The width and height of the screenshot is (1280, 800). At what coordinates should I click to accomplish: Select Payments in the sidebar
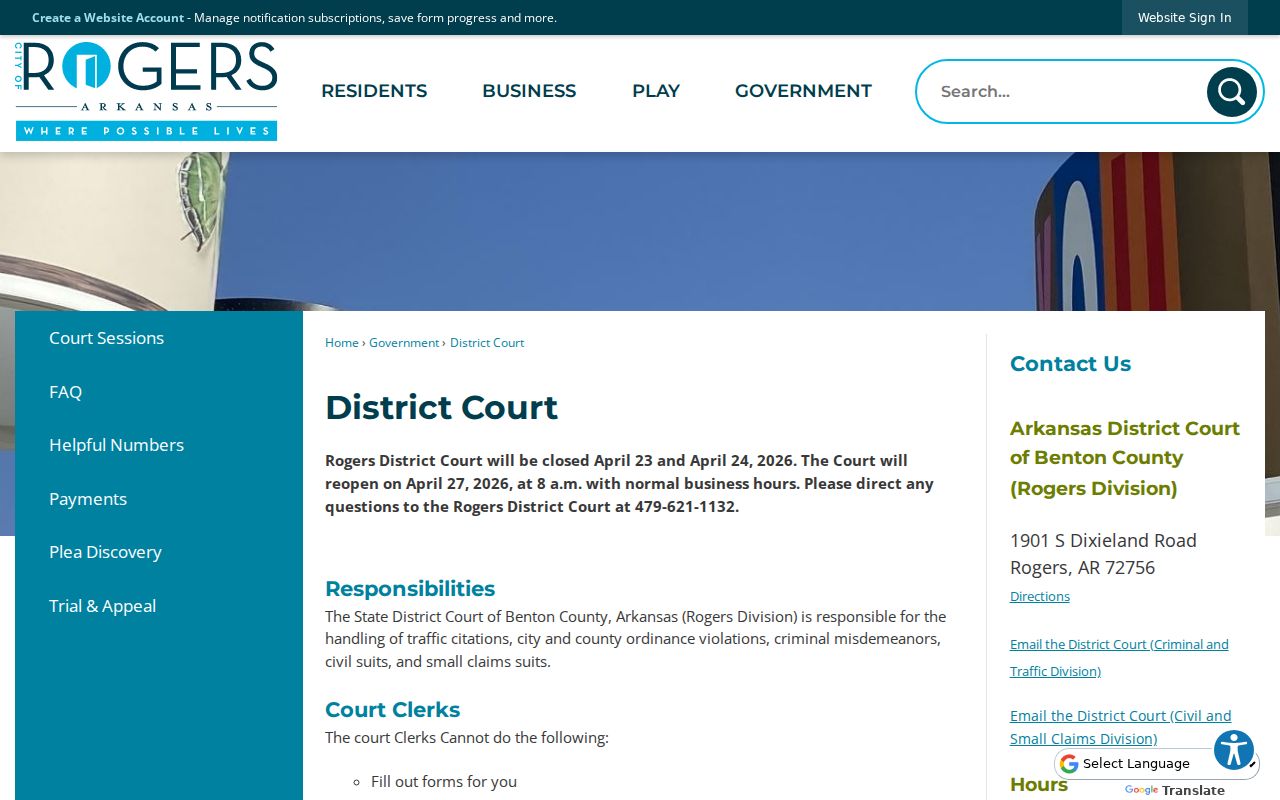(159, 499)
